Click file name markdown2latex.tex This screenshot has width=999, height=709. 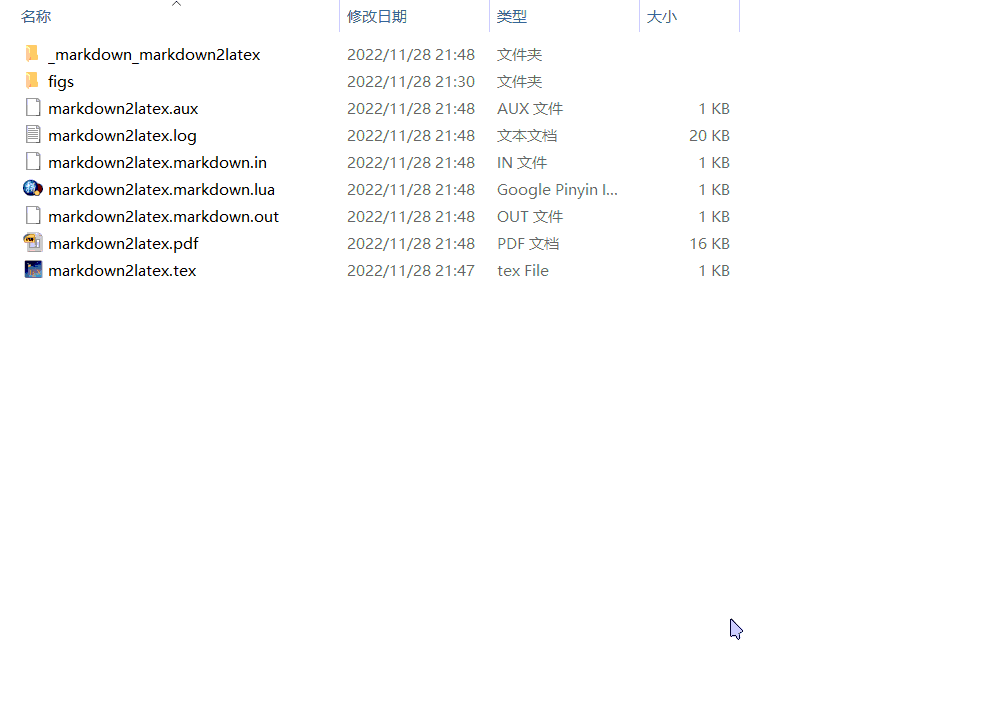coord(122,271)
